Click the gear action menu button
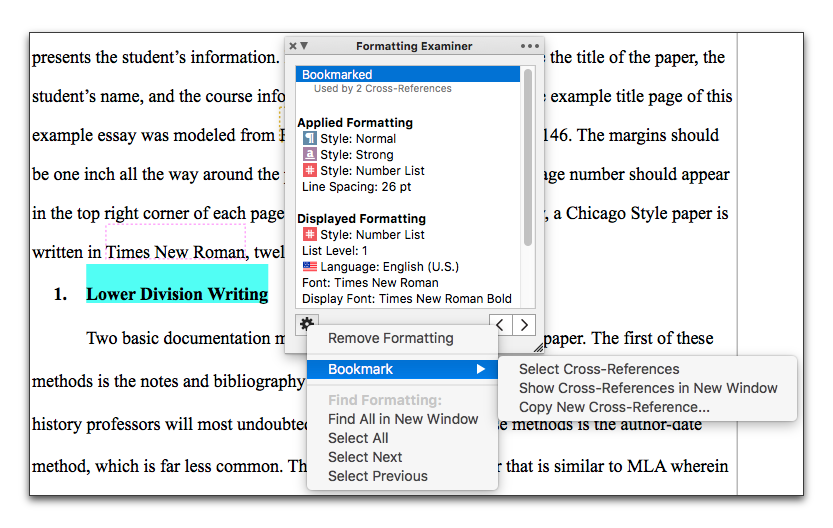The image size is (833, 528). 307,323
